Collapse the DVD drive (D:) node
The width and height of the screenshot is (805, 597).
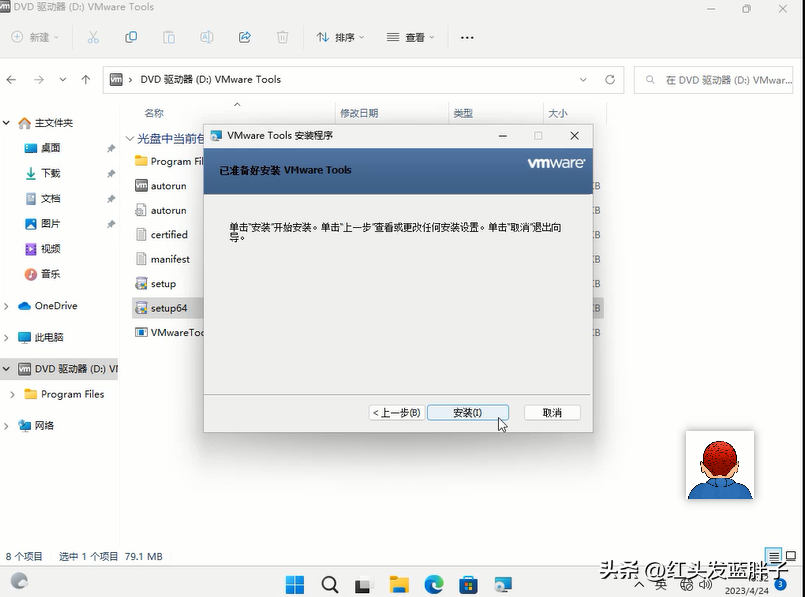(x=6, y=369)
